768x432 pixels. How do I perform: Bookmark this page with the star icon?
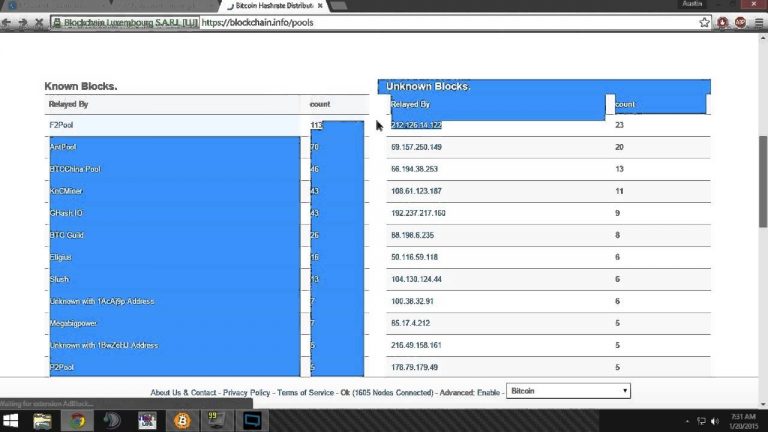point(704,23)
